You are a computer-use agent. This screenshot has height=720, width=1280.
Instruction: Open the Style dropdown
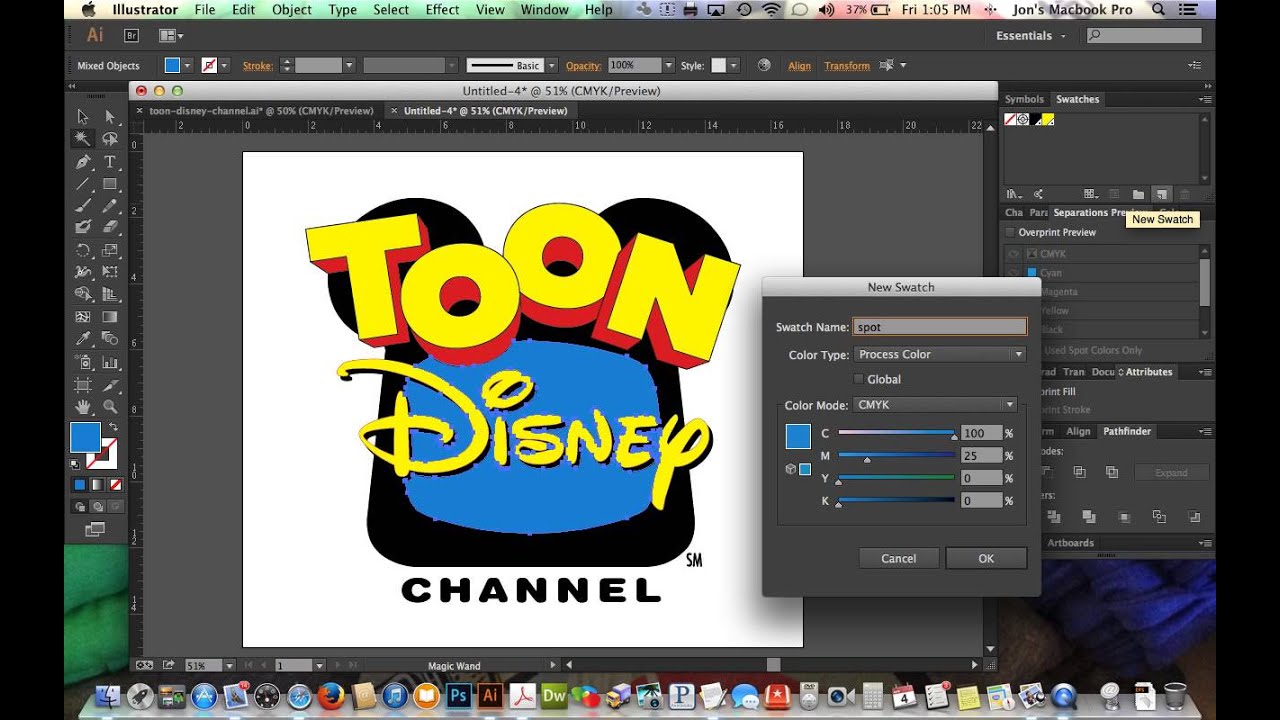pyautogui.click(x=733, y=65)
